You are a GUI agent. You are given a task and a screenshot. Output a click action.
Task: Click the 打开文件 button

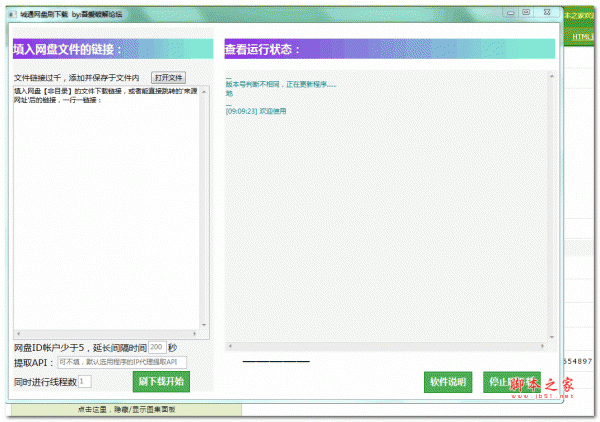point(168,78)
